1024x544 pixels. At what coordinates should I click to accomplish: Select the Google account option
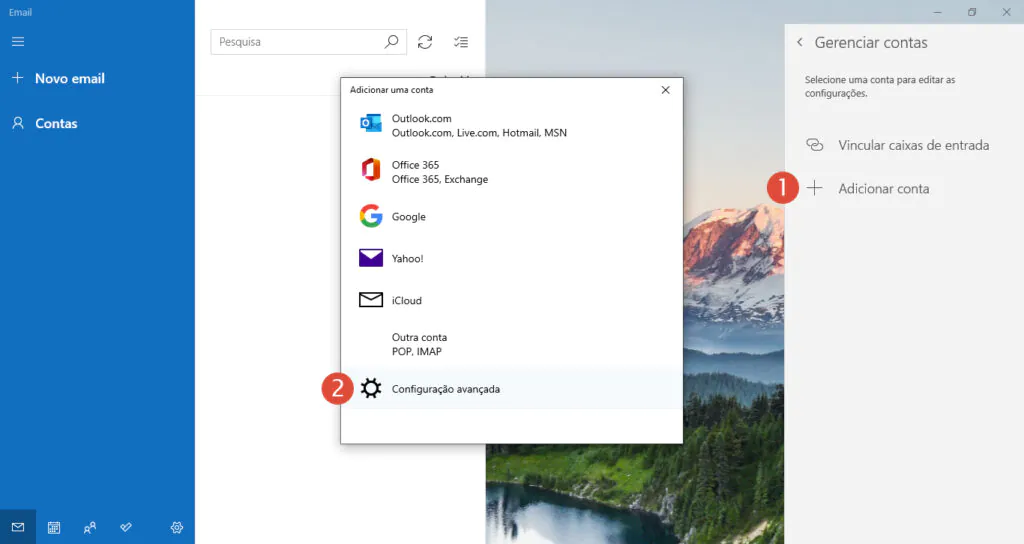511,217
